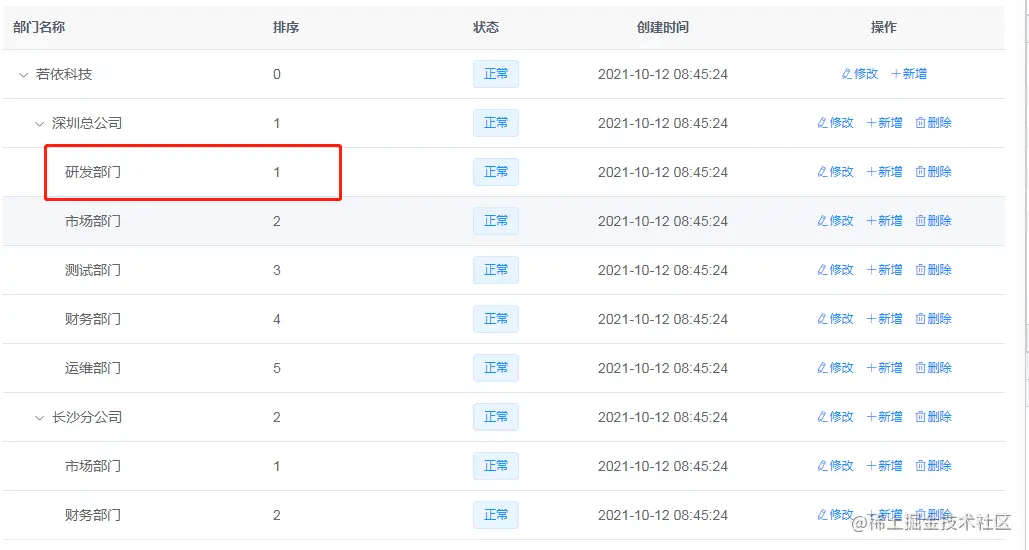Click the 正常 status tag for 测试部门
1029x550 pixels.
click(x=496, y=270)
